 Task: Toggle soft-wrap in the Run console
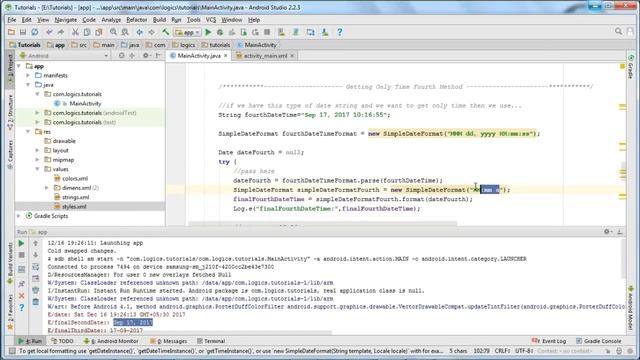coord(36,267)
